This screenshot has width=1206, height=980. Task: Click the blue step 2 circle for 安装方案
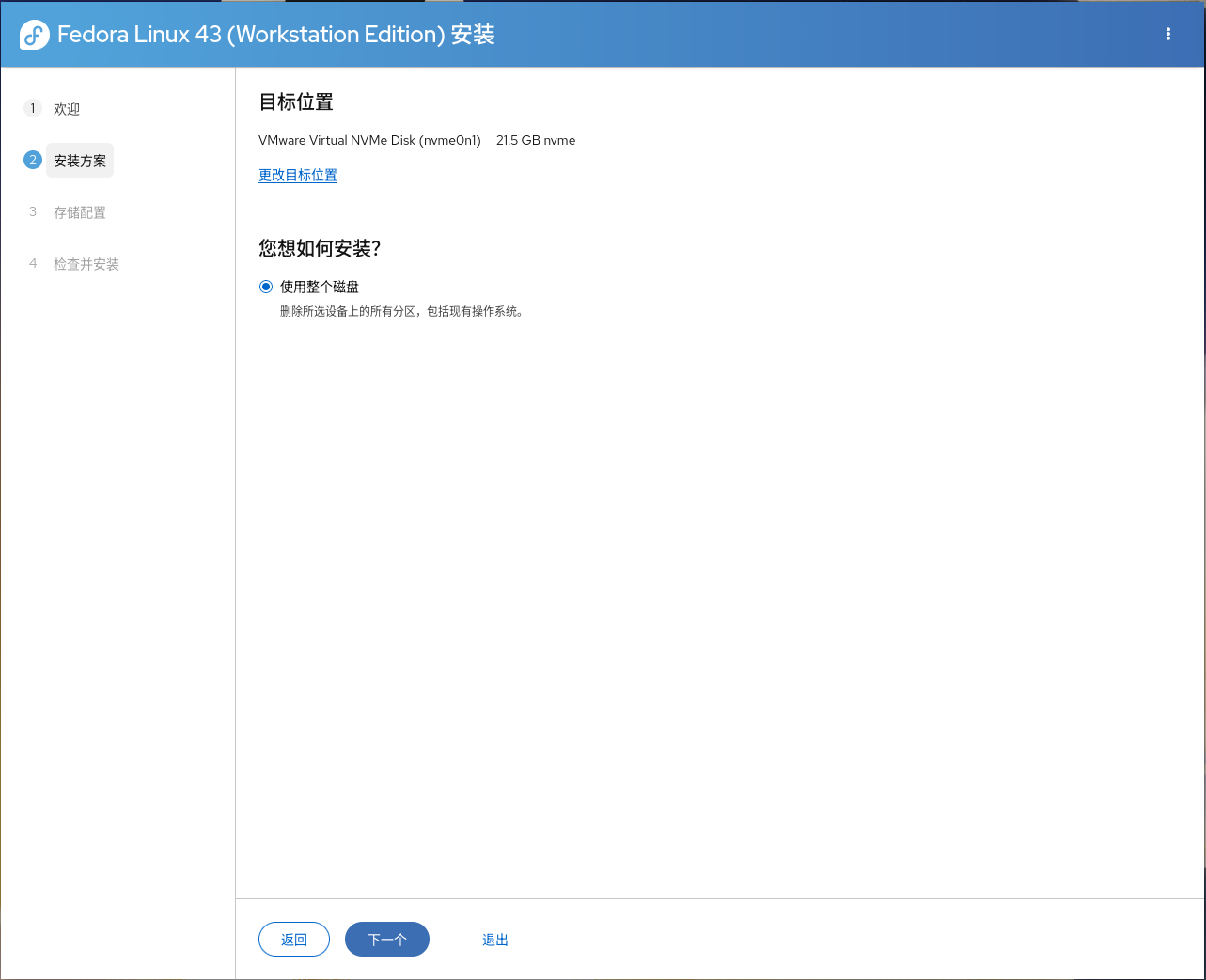(32, 160)
